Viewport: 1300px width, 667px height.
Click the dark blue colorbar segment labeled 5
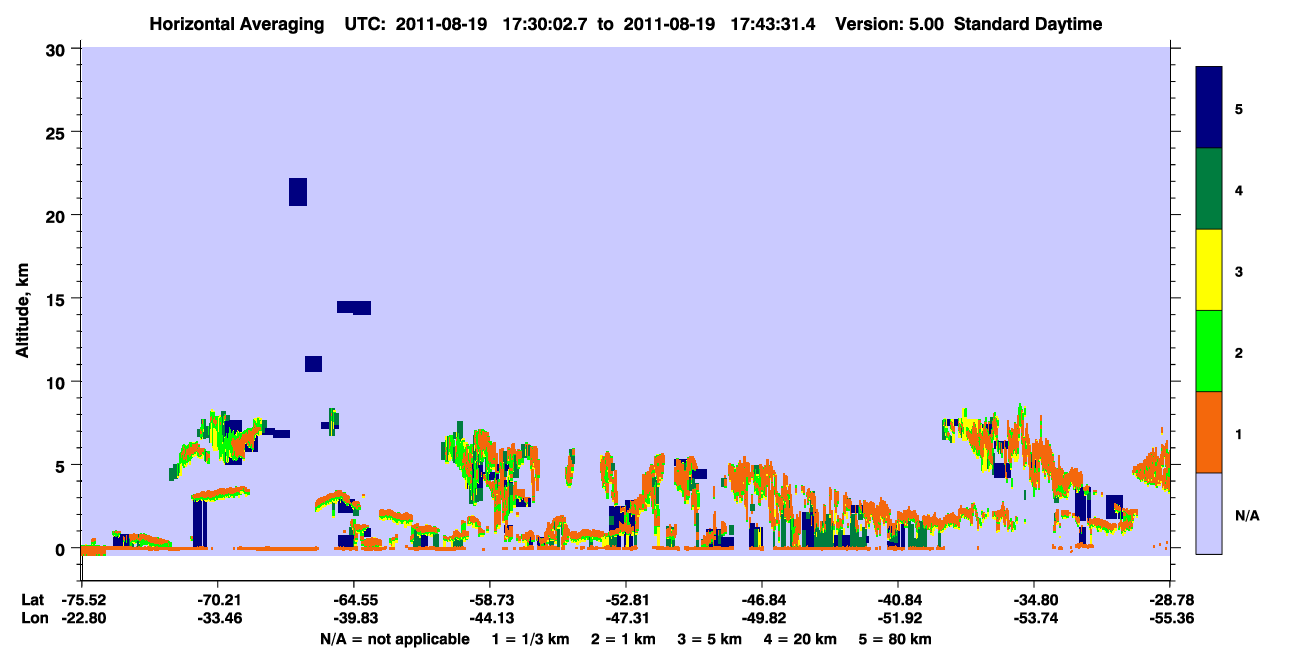[x=1209, y=108]
